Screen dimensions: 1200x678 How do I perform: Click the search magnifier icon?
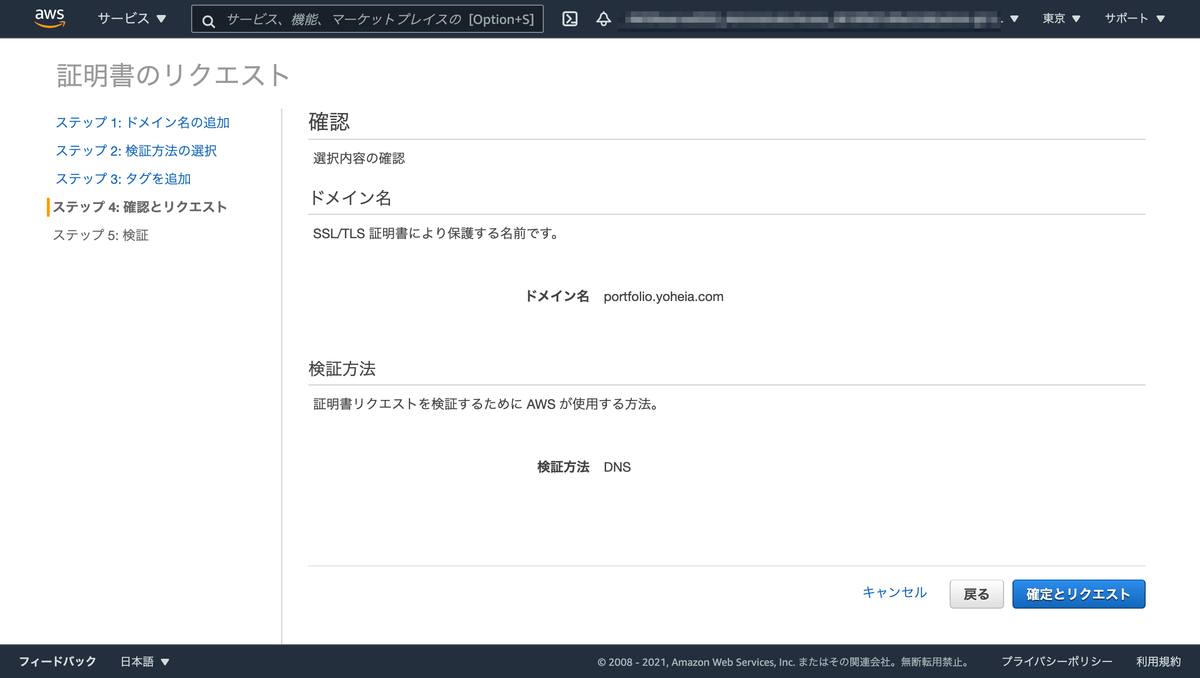[209, 20]
